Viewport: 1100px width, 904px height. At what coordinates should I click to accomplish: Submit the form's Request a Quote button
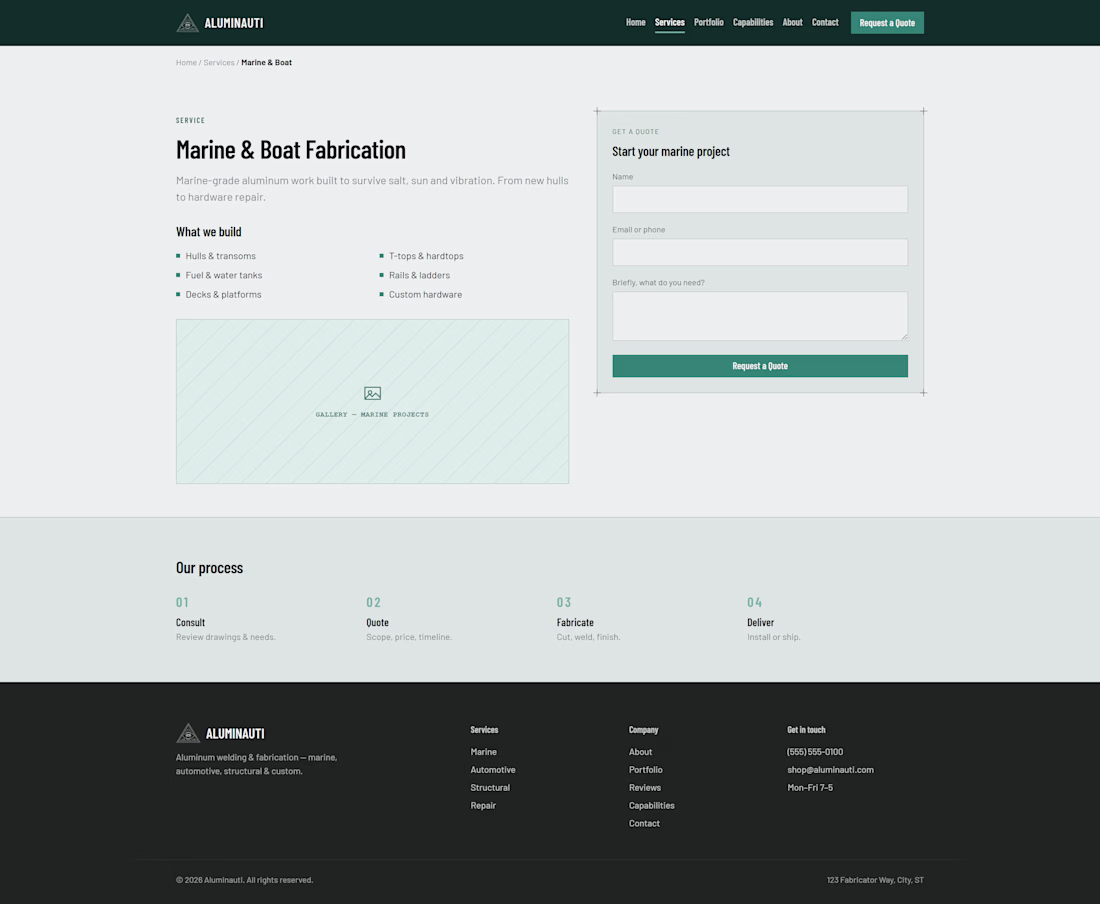click(760, 366)
